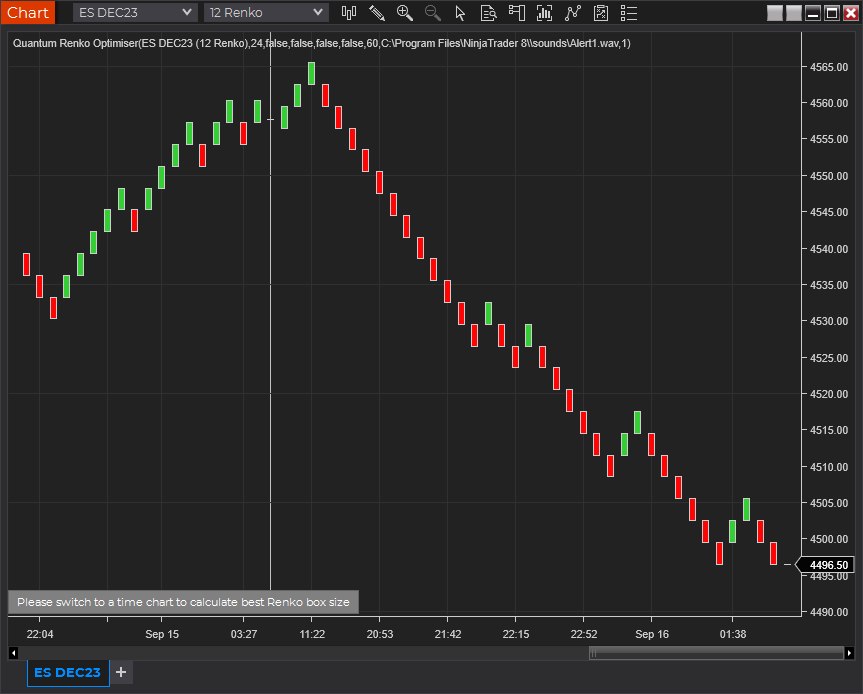
Task: Open the Indicators bar-graph icon
Action: [545, 13]
